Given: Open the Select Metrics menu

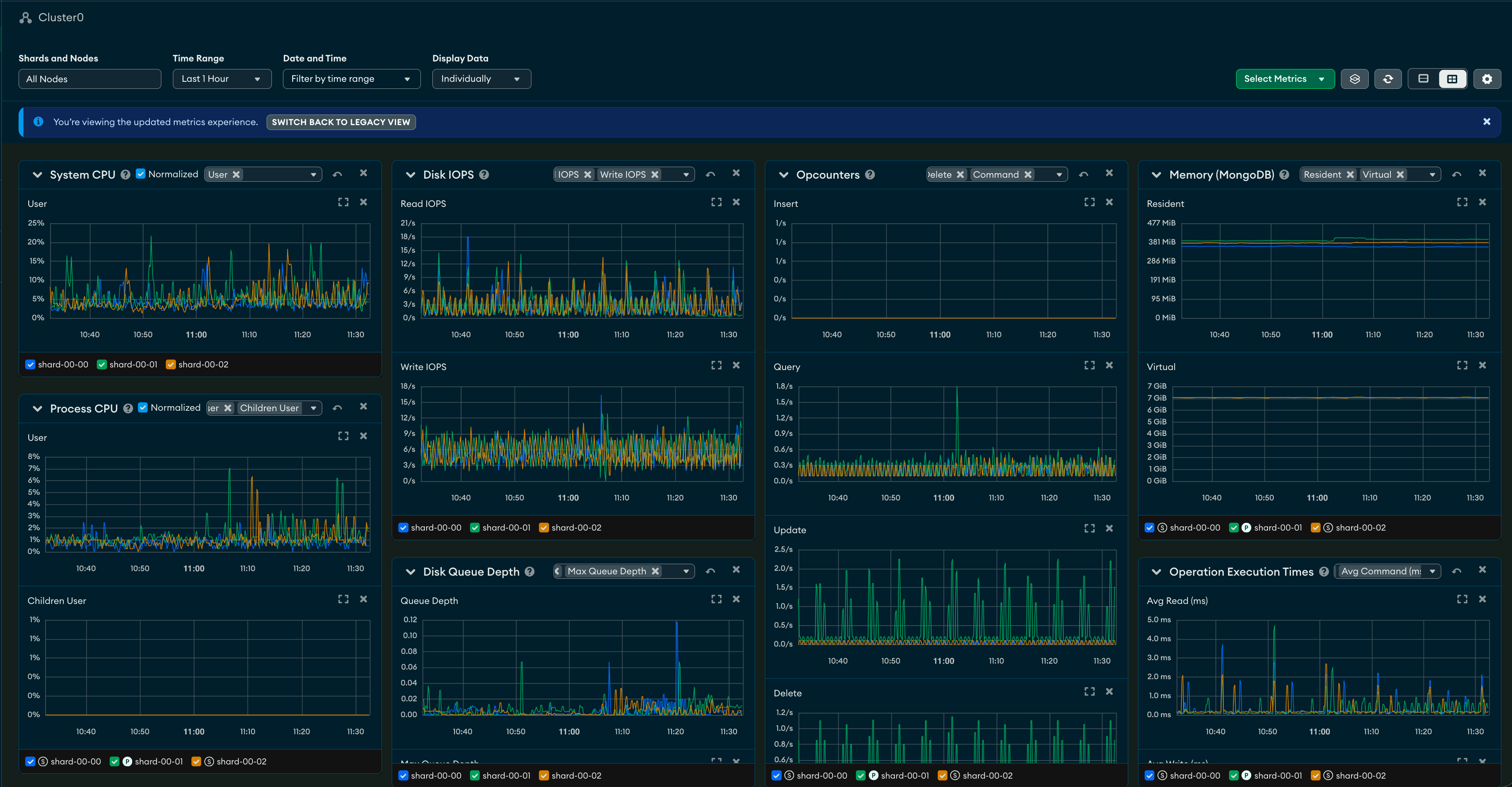Looking at the screenshot, I should [x=1285, y=79].
